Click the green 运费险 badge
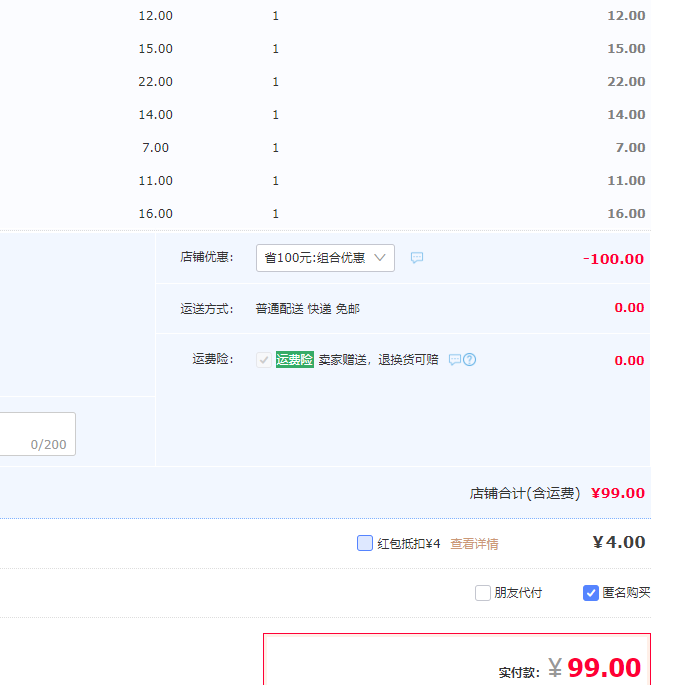The width and height of the screenshot is (686, 685). pos(295,360)
